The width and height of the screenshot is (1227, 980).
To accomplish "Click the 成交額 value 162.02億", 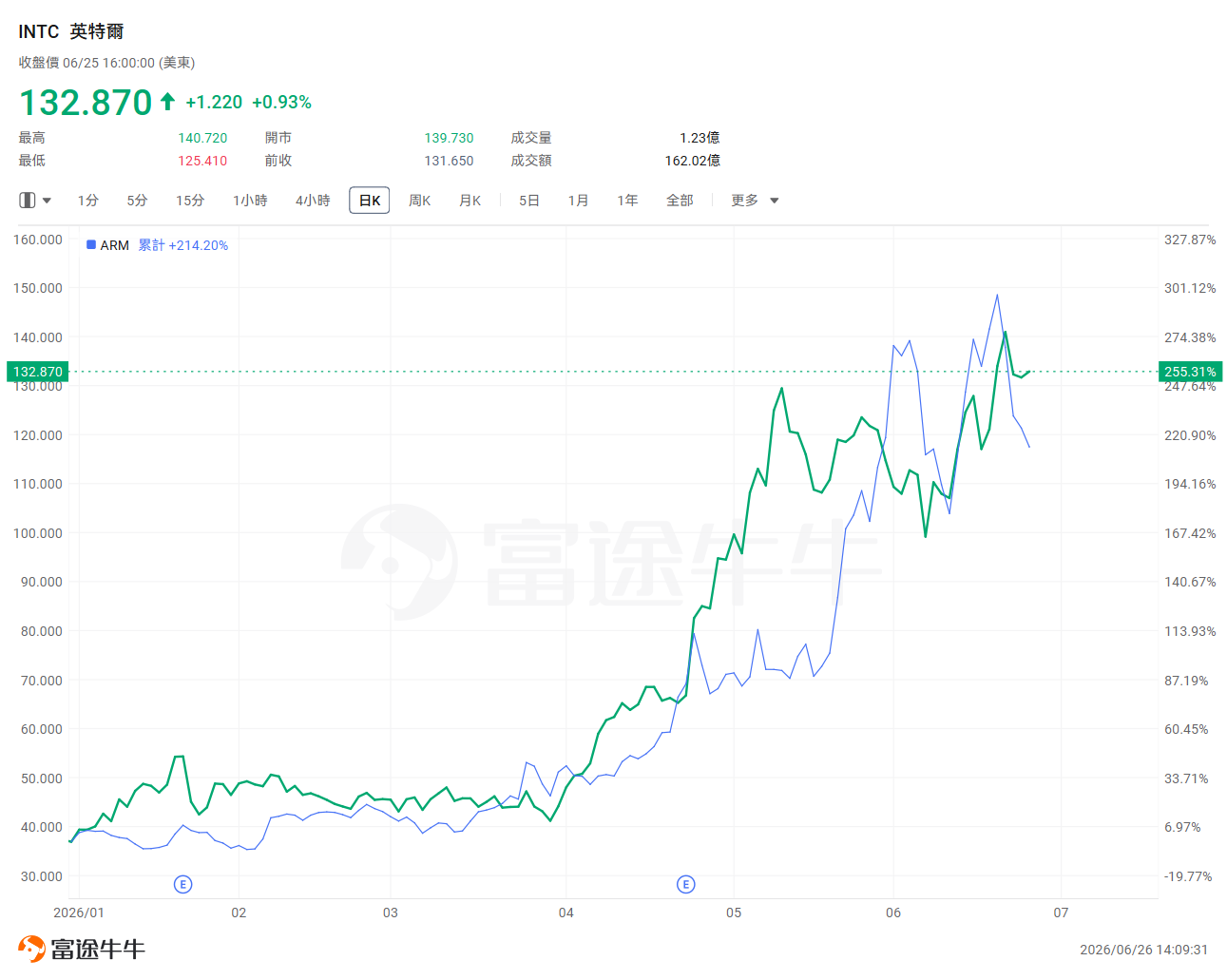I will (x=693, y=161).
